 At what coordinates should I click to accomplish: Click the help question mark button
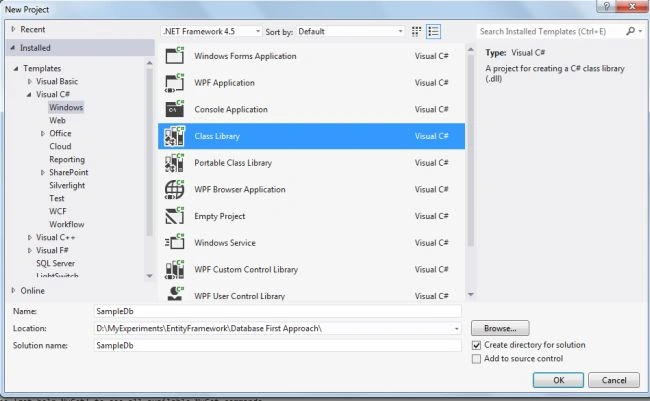click(606, 6)
